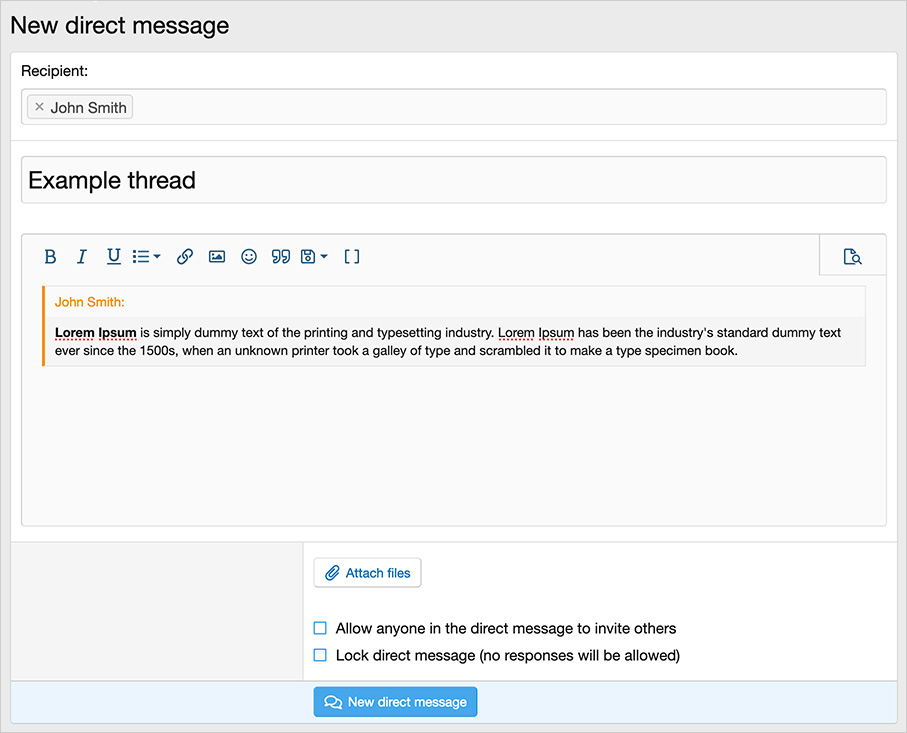The image size is (907, 733).
Task: Click inside the Recipient input box
Action: [500, 107]
